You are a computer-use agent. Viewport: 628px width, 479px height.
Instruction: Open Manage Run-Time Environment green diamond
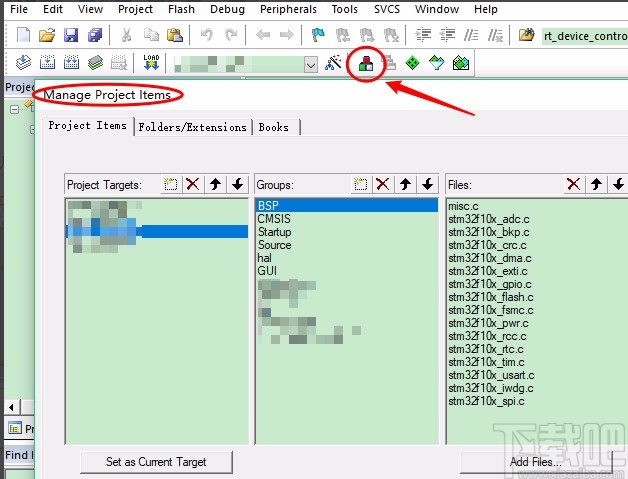[x=413, y=63]
